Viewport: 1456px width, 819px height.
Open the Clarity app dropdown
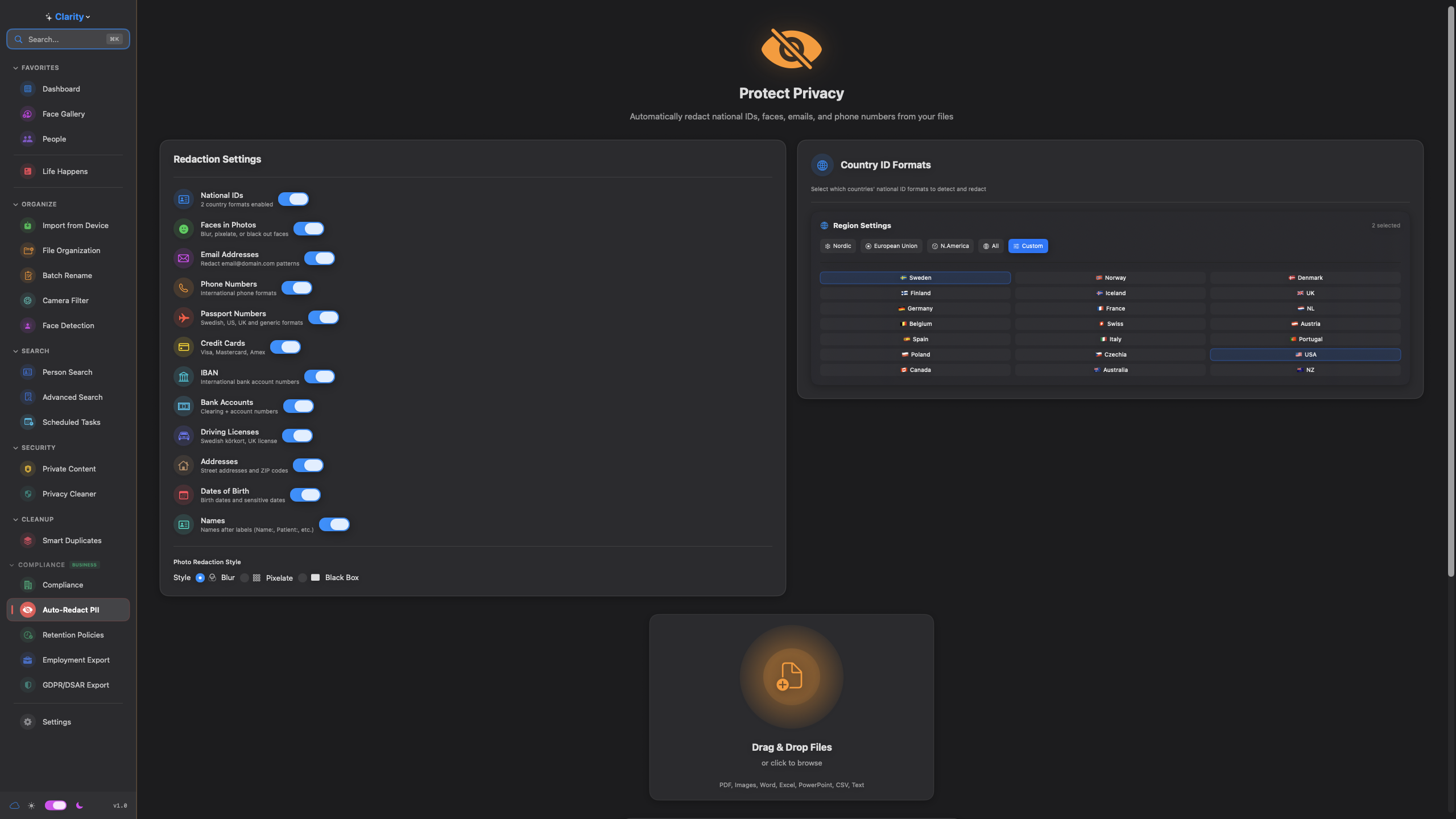click(68, 17)
